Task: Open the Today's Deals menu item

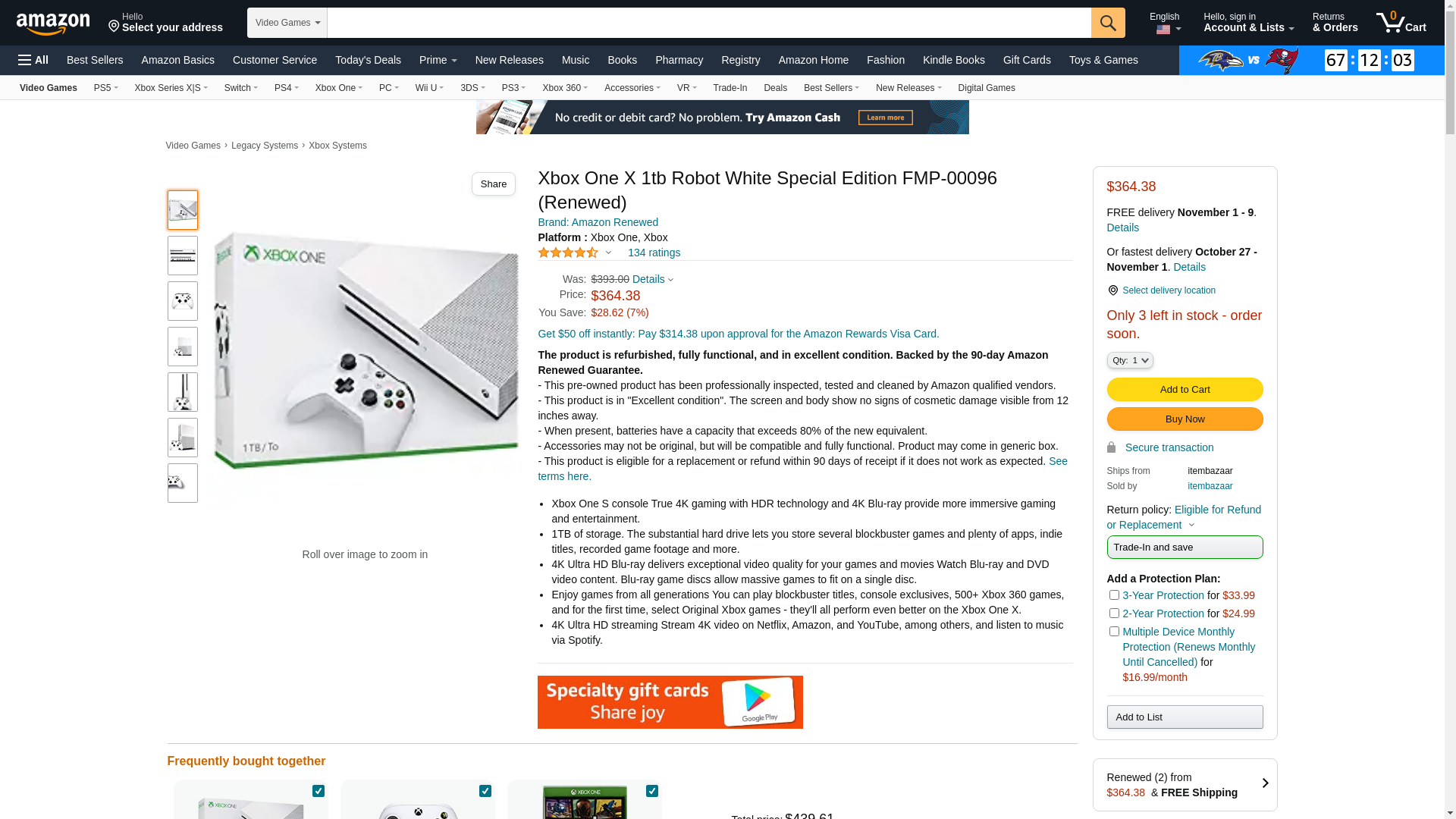Action: click(x=368, y=60)
